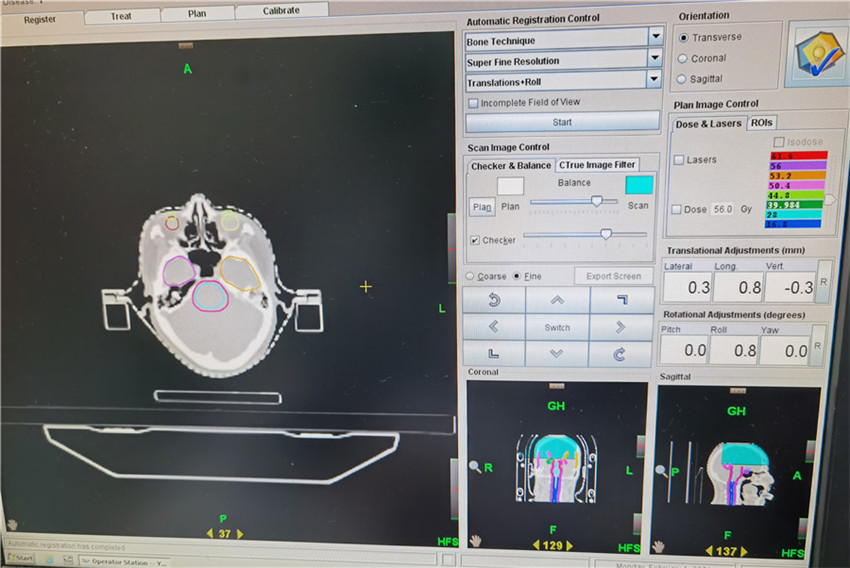Open the Windows Start button
Screen dimensions: 850x568
20,558
